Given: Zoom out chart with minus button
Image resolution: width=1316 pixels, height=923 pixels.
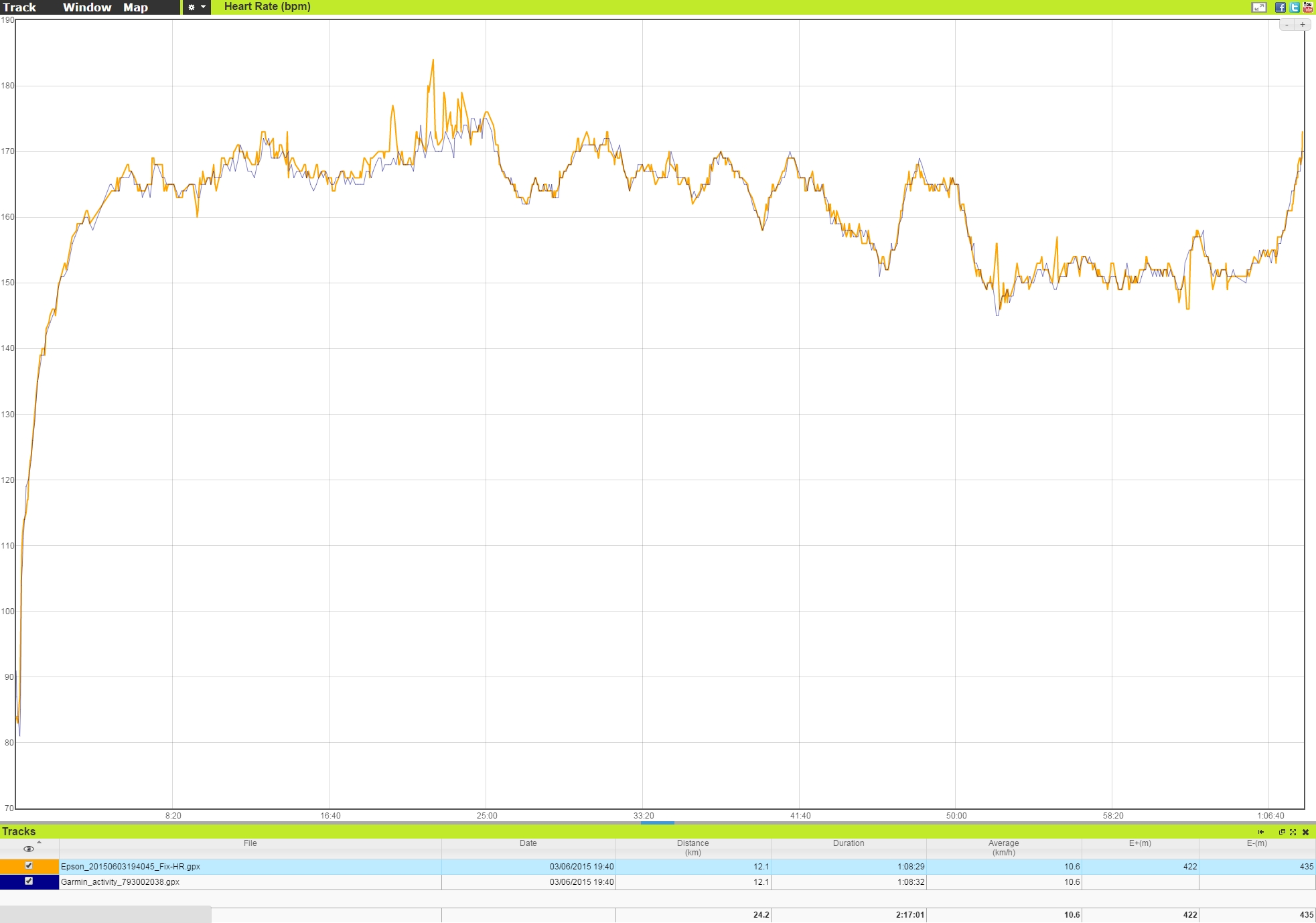Looking at the screenshot, I should click(x=1287, y=25).
